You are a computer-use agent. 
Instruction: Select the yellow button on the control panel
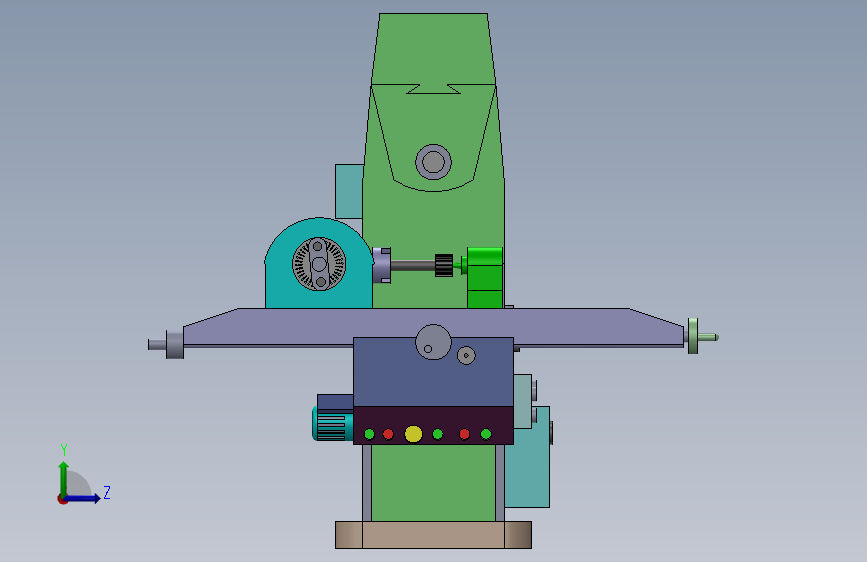(x=414, y=434)
